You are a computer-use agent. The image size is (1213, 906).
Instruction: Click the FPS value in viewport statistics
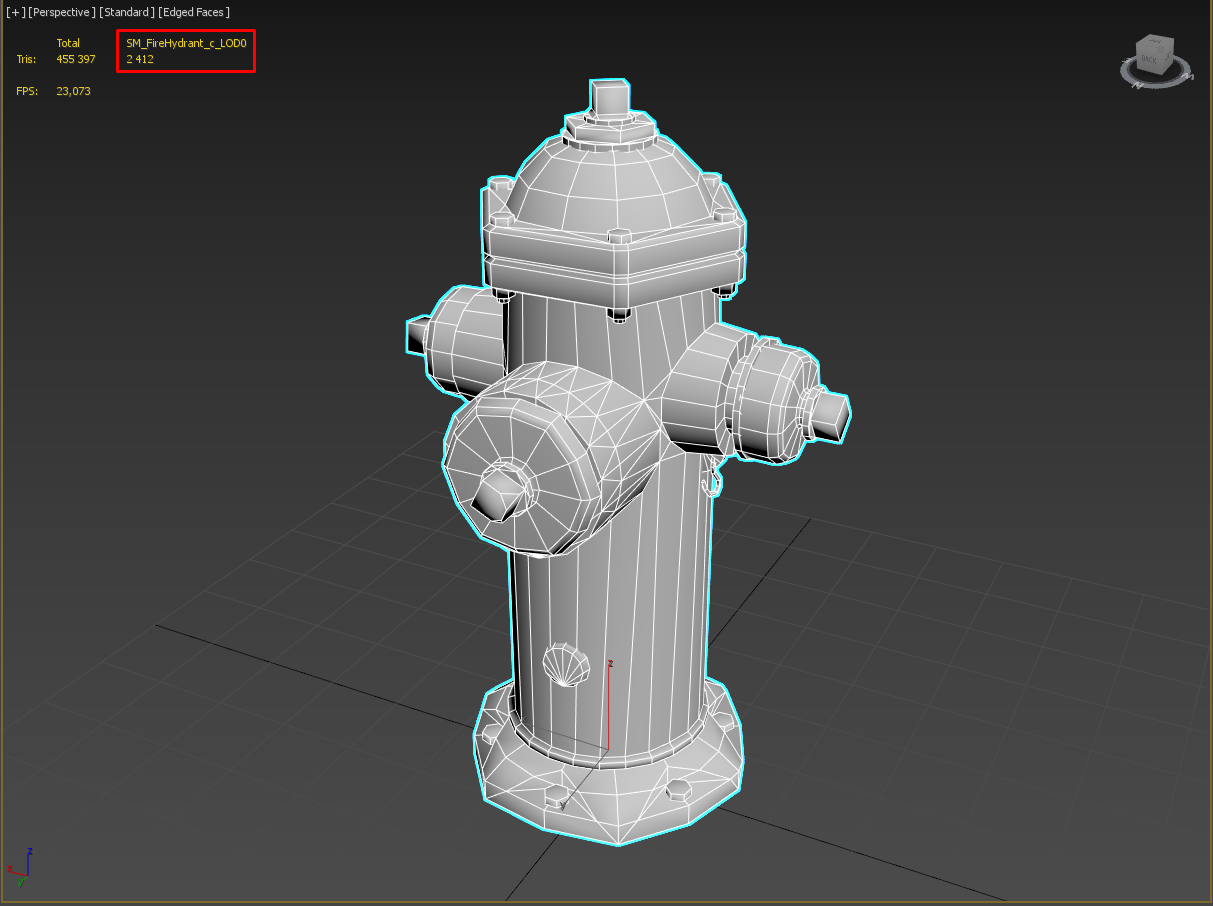click(x=73, y=91)
